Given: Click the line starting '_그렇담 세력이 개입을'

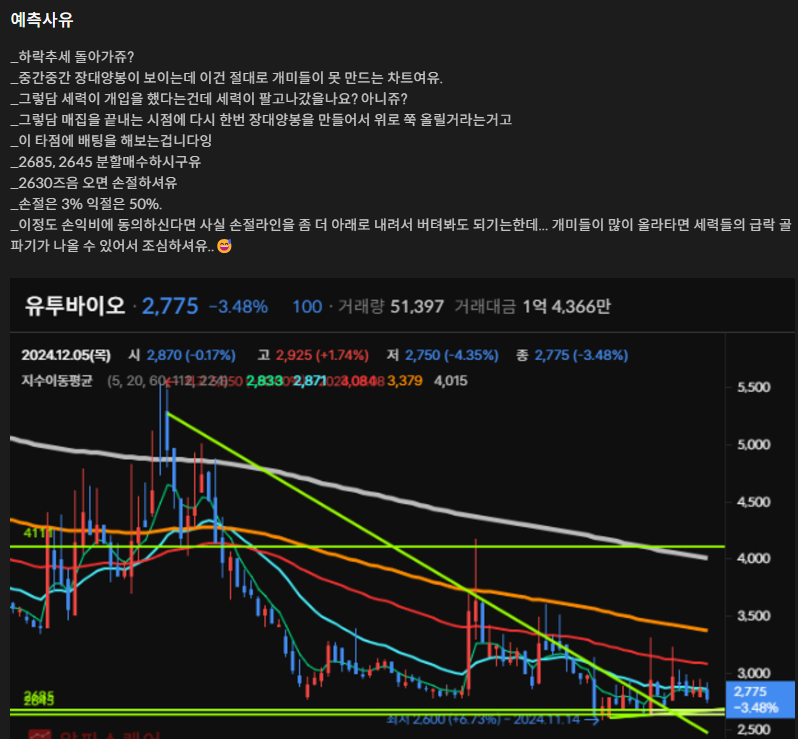Looking at the screenshot, I should (x=209, y=98).
